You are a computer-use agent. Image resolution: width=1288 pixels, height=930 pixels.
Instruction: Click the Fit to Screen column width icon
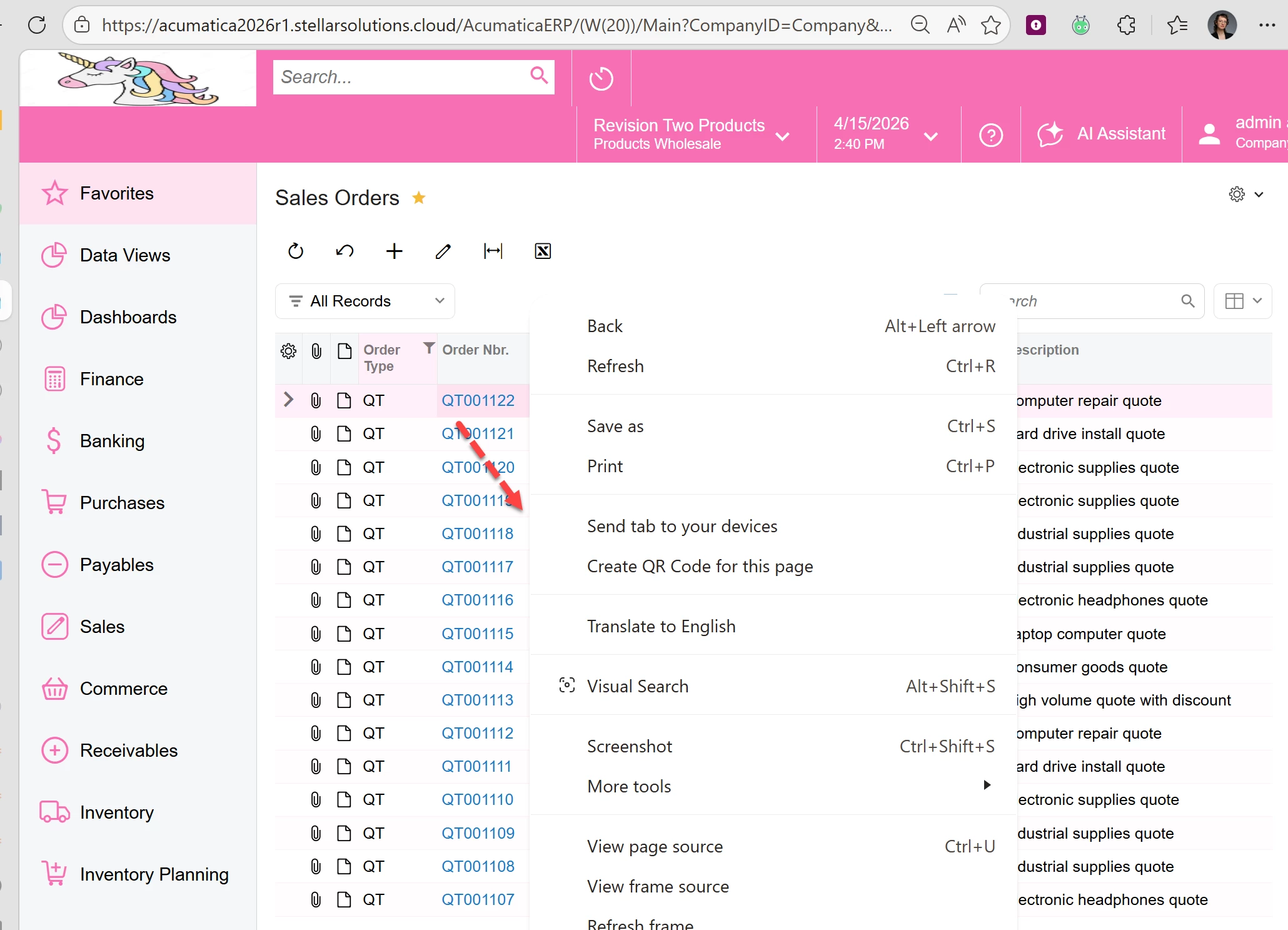coord(493,251)
